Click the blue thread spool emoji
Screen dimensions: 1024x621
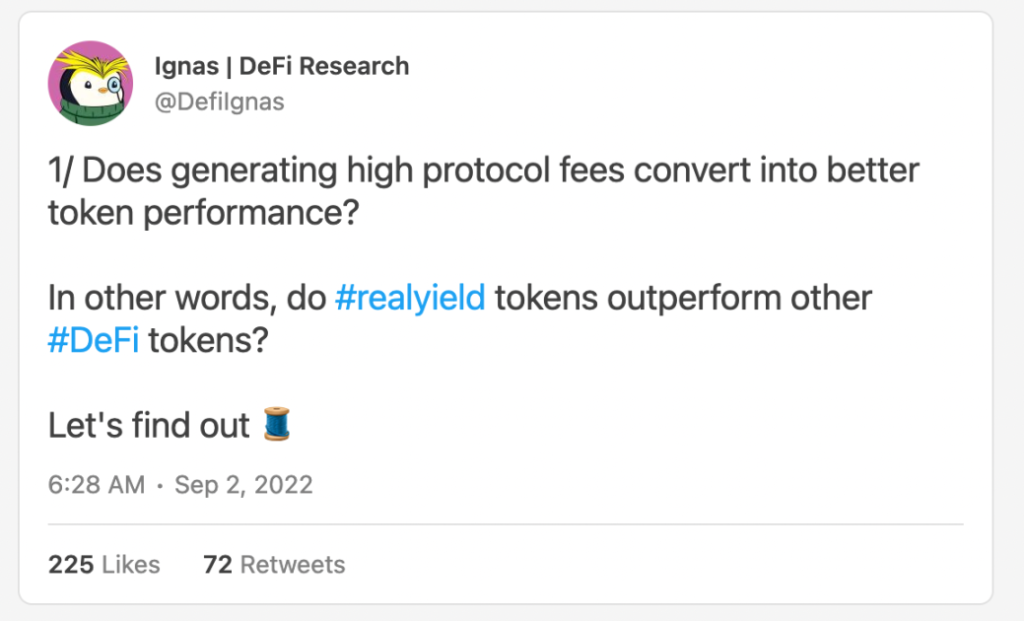pyautogui.click(x=277, y=424)
